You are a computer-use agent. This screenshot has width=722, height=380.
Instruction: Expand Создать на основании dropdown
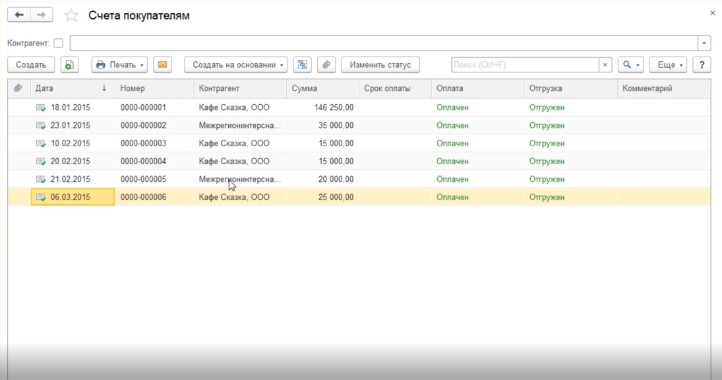[x=236, y=65]
